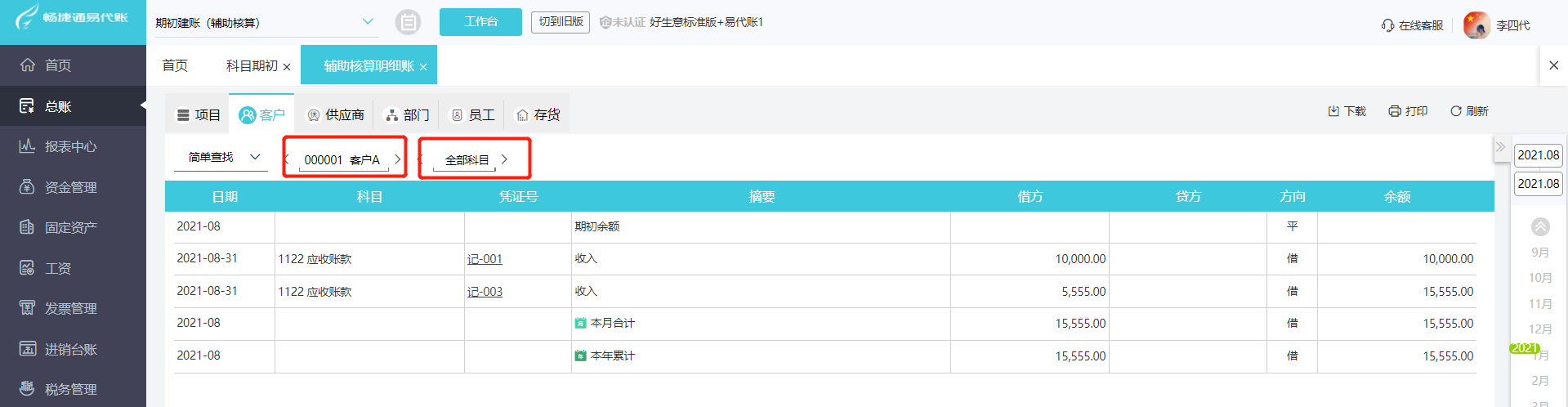Click the calendar icon beside account dropdown
This screenshot has width=1568, height=407.
(x=408, y=22)
